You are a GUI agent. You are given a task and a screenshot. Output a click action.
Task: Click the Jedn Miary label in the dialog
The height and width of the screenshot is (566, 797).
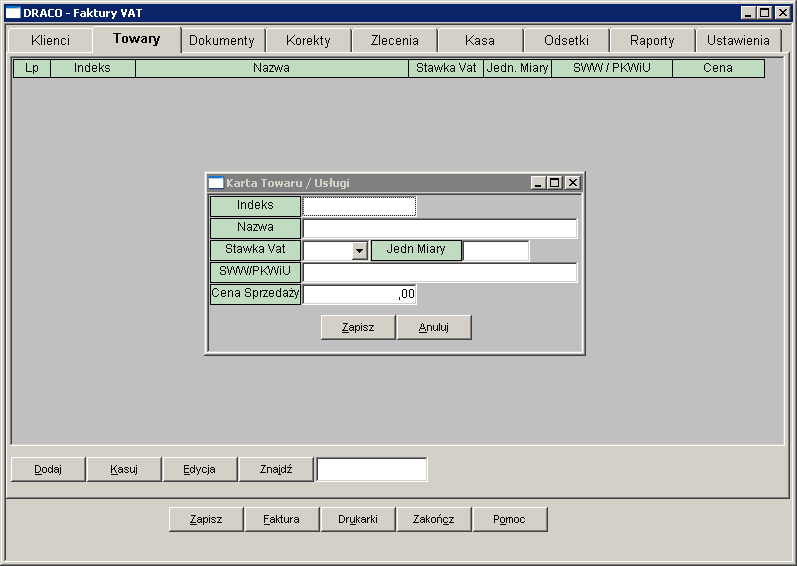click(416, 250)
